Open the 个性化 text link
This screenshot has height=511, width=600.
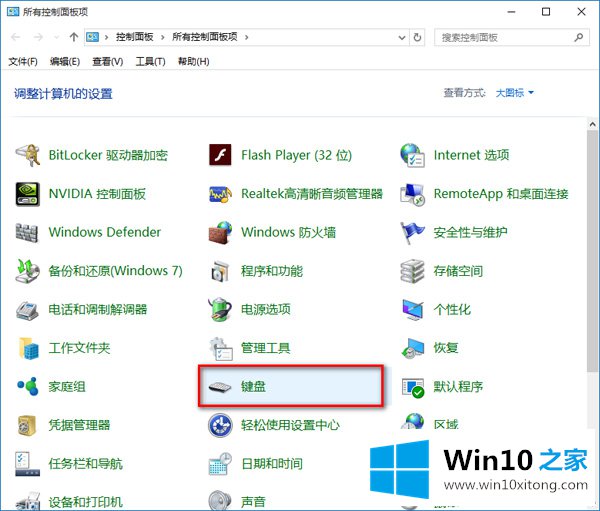[452, 309]
